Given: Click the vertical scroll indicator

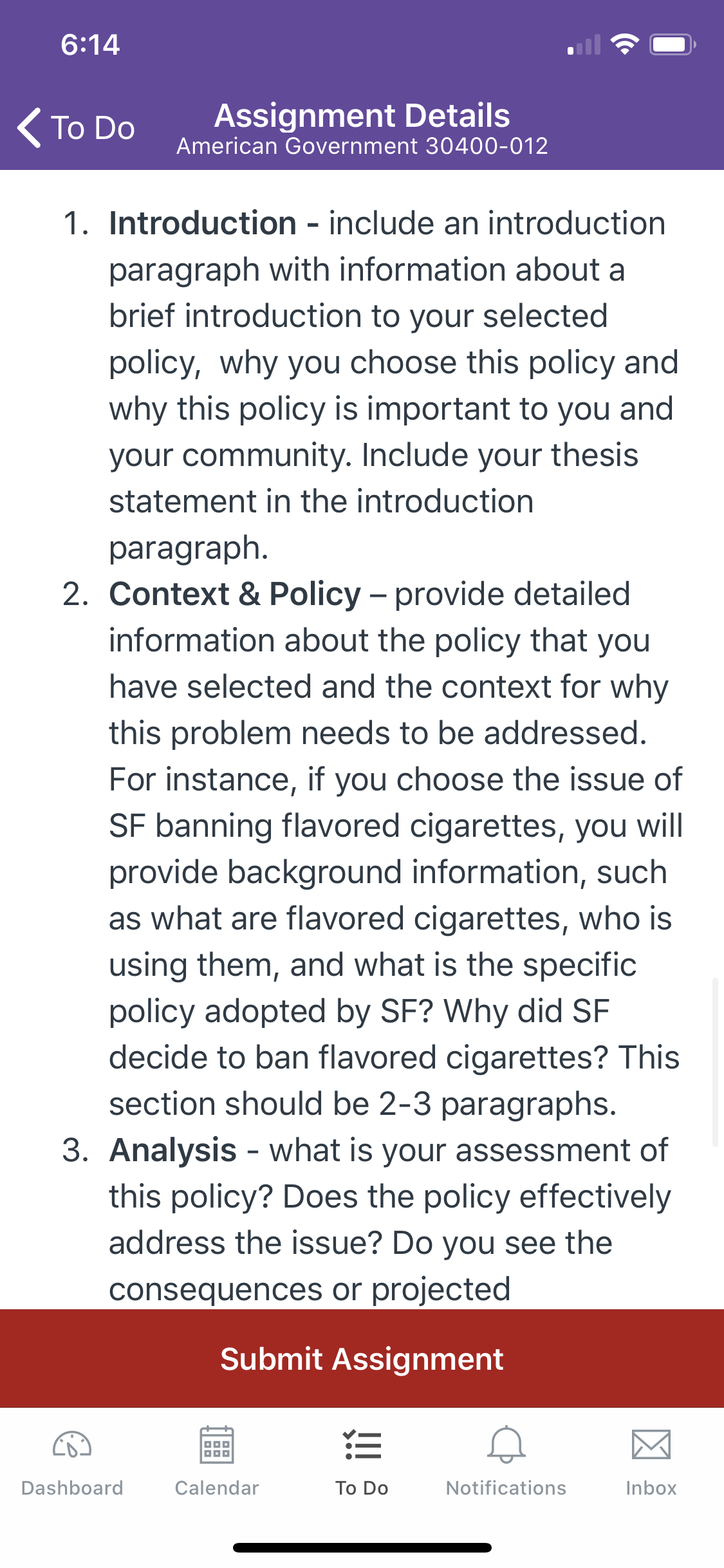Looking at the screenshot, I should 715,1062.
